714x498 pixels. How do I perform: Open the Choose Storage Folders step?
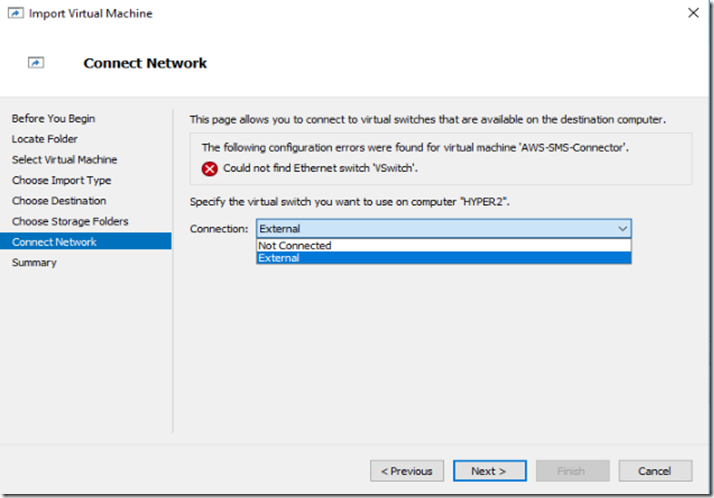tap(70, 221)
